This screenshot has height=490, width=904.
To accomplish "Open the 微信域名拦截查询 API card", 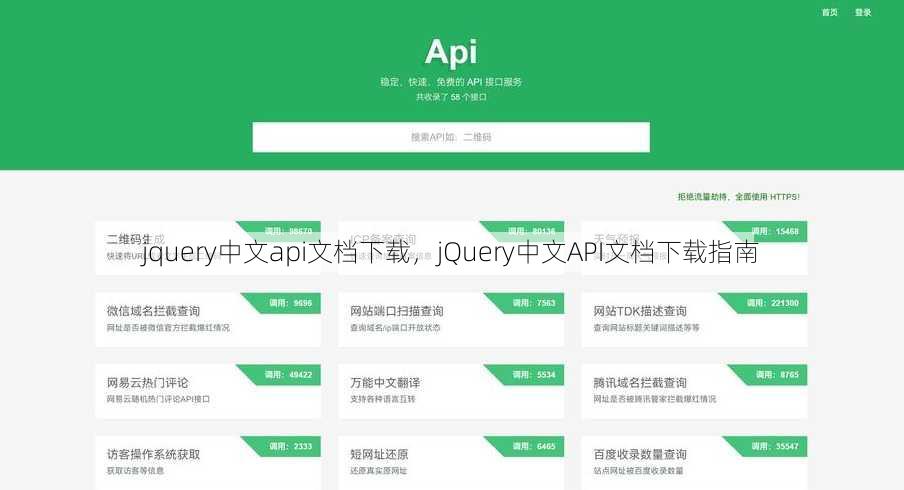I will [x=208, y=319].
